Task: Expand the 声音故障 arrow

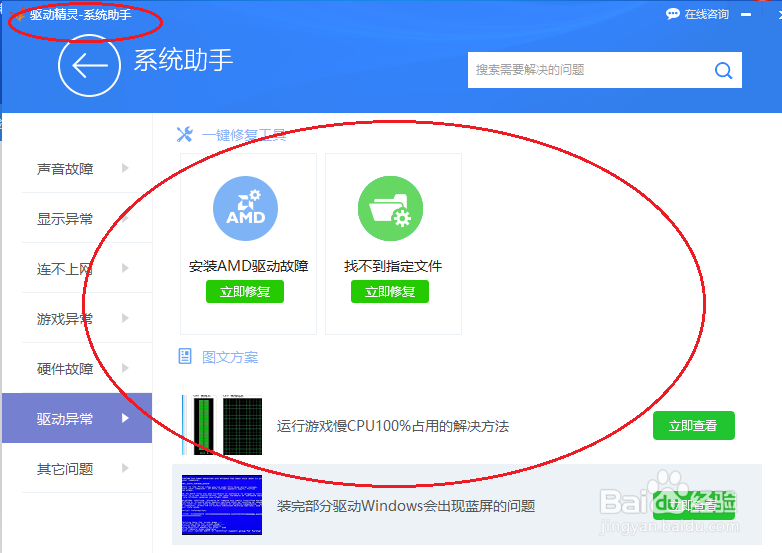Action: point(125,168)
